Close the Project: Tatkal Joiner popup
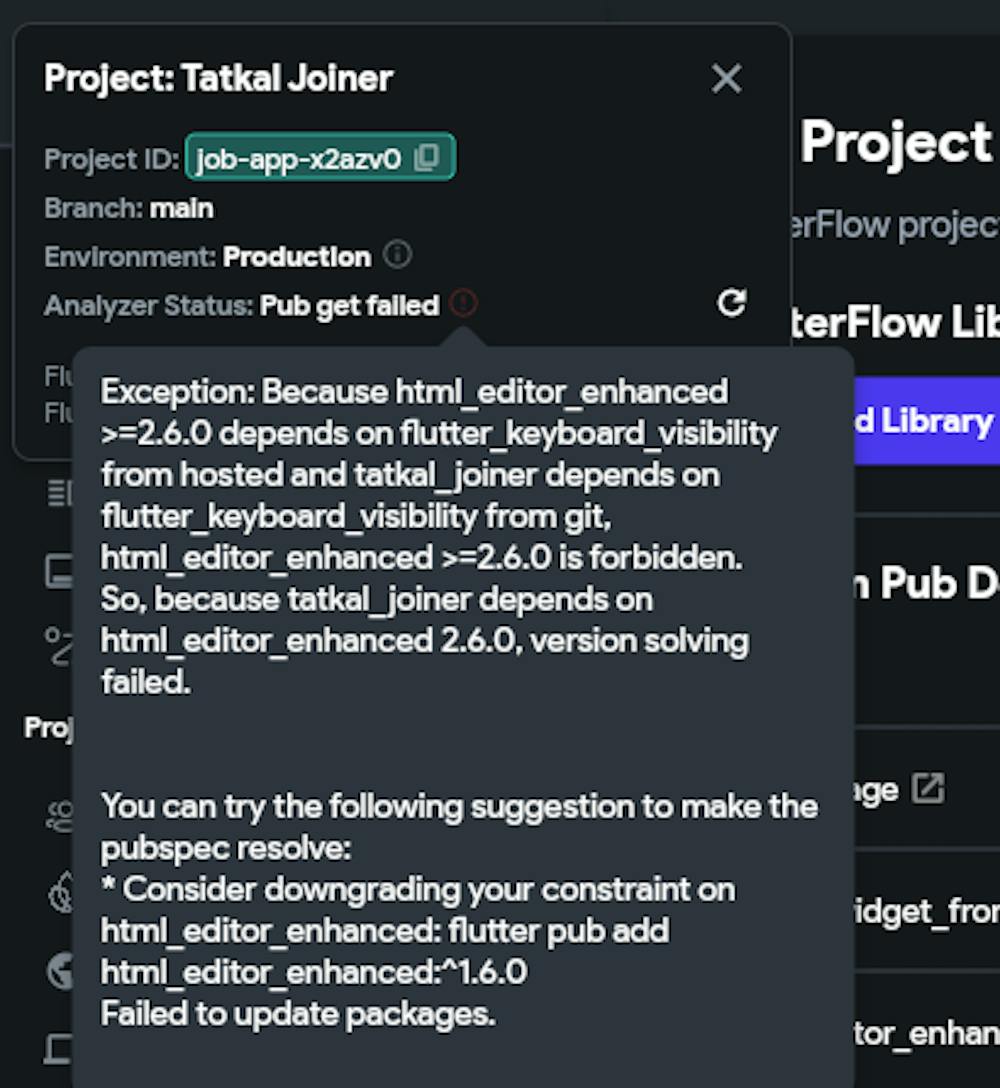 point(726,79)
